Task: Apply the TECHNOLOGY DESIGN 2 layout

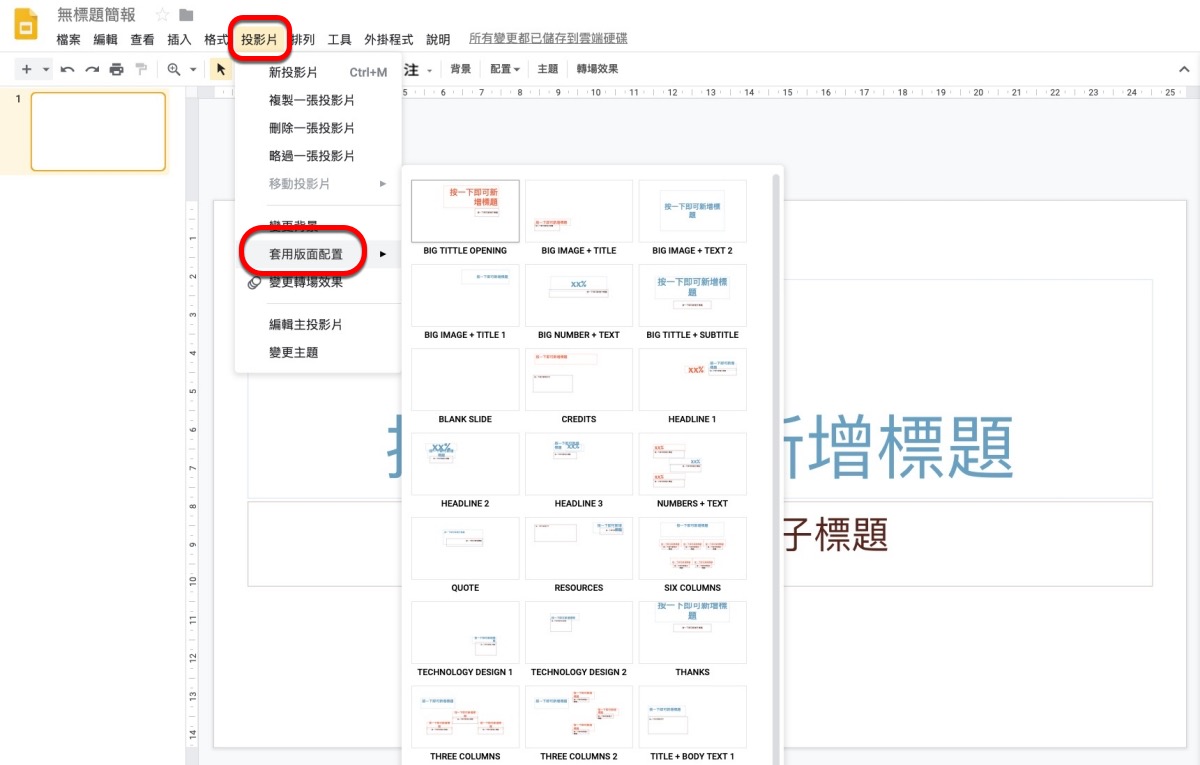Action: pos(579,632)
